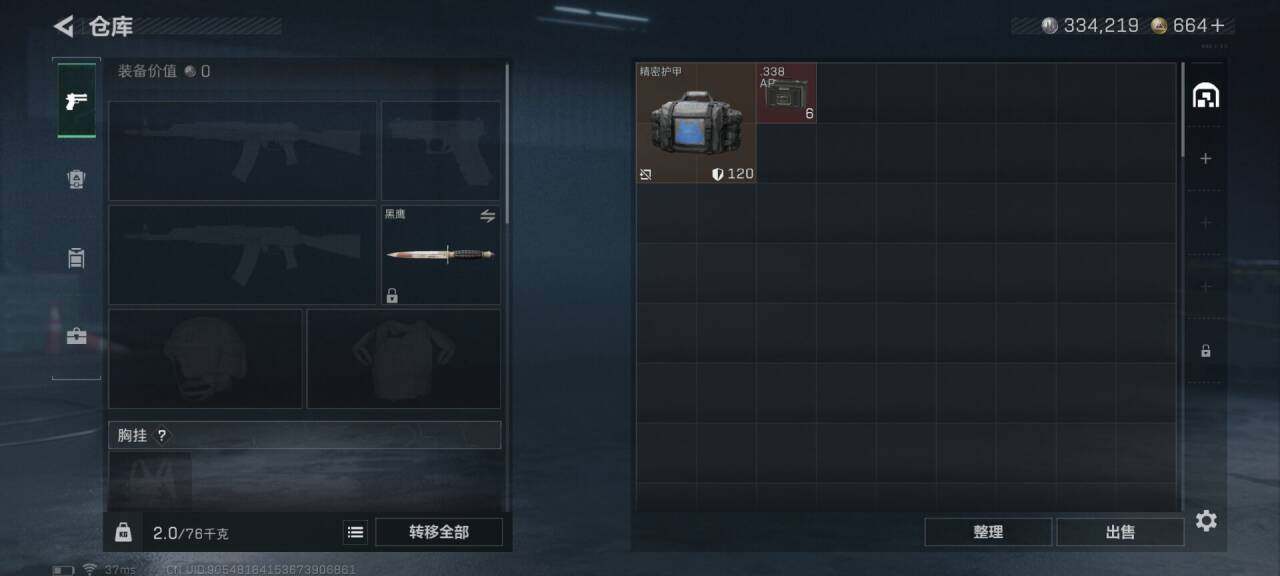Click the inventory grid scrollbar
The image size is (1280, 576).
[x=1184, y=110]
